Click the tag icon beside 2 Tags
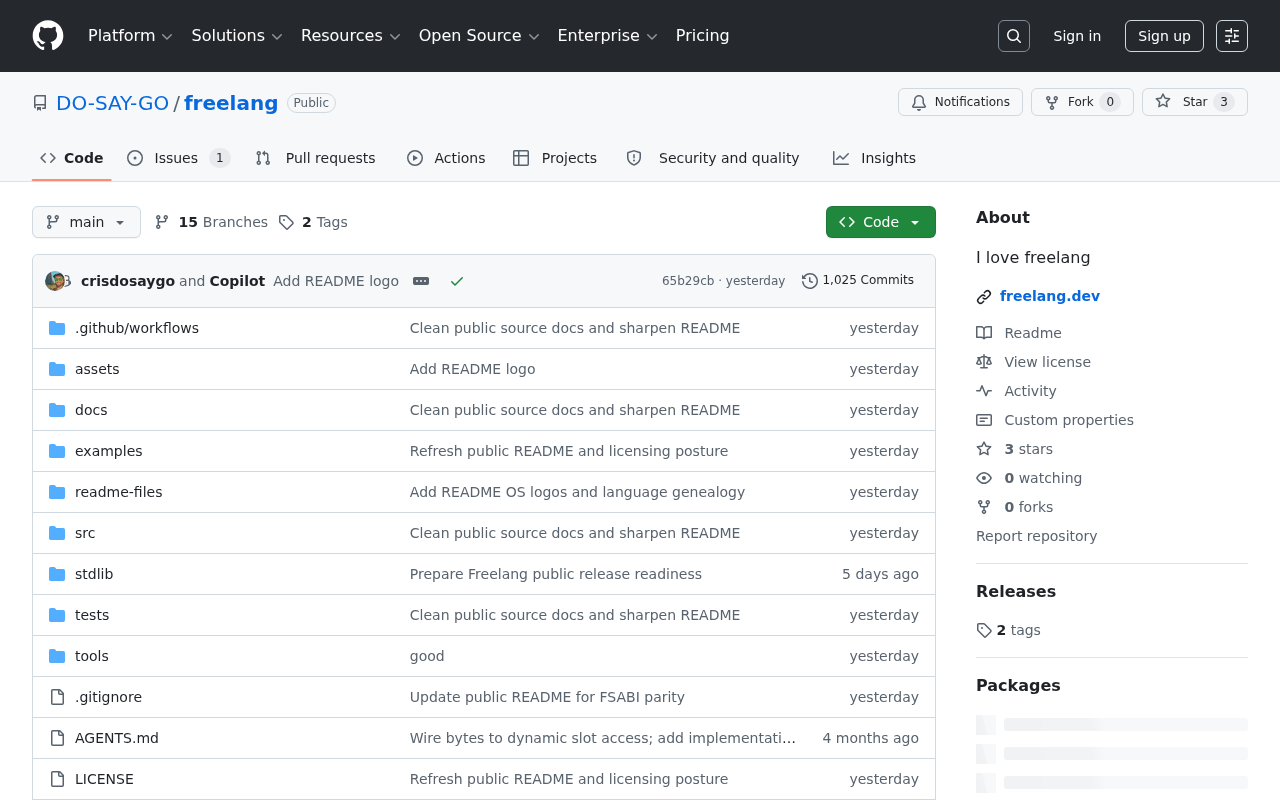The height and width of the screenshot is (800, 1280). (286, 222)
